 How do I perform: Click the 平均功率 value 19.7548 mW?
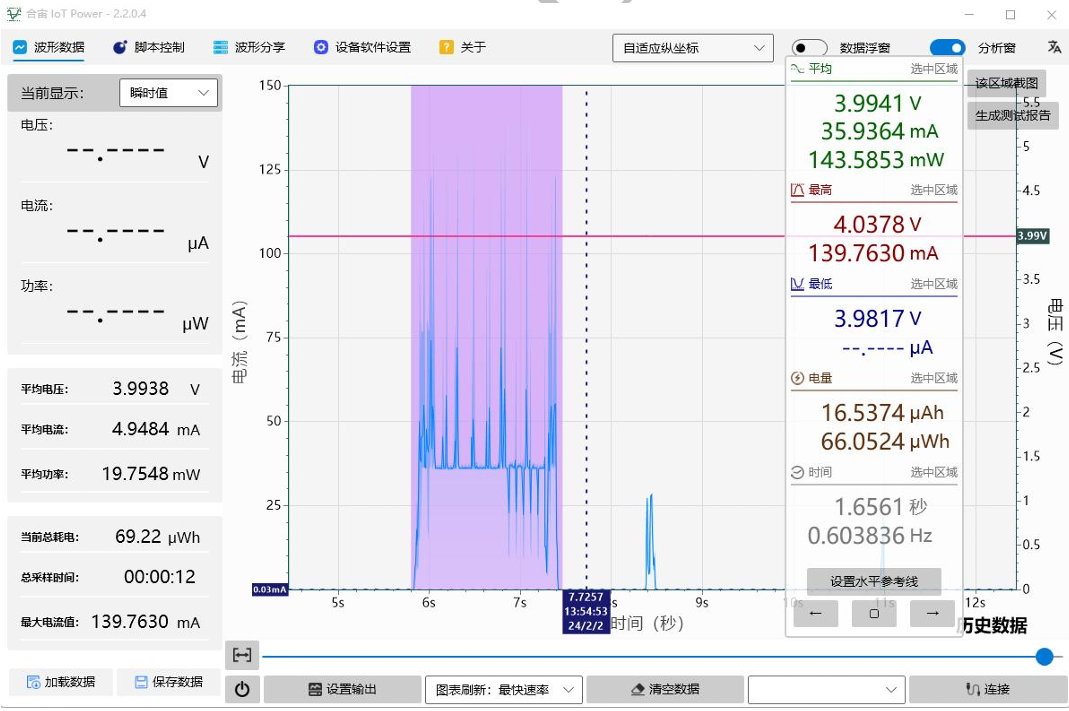pos(151,474)
